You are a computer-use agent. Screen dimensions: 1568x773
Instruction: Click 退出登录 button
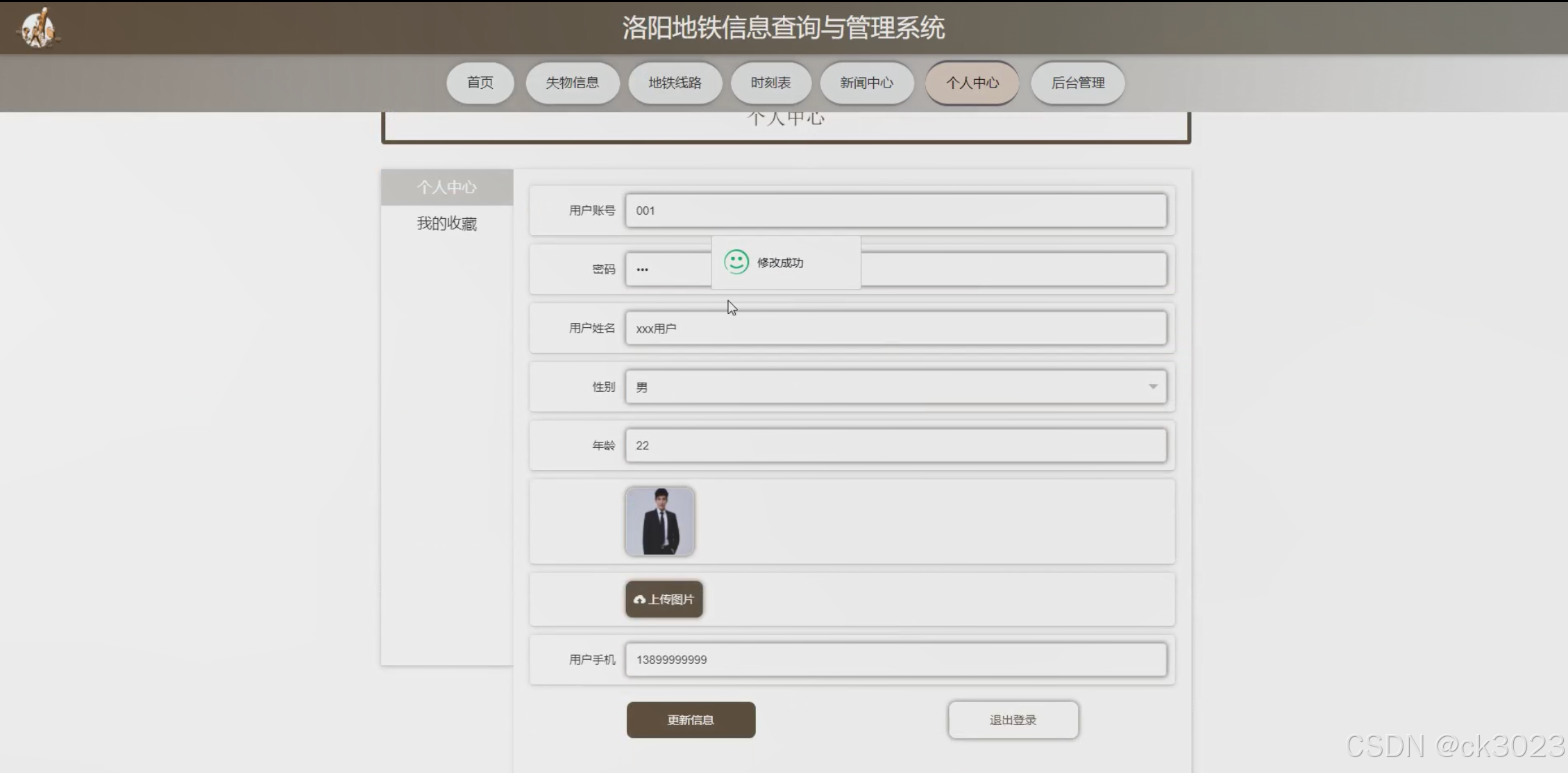1013,720
